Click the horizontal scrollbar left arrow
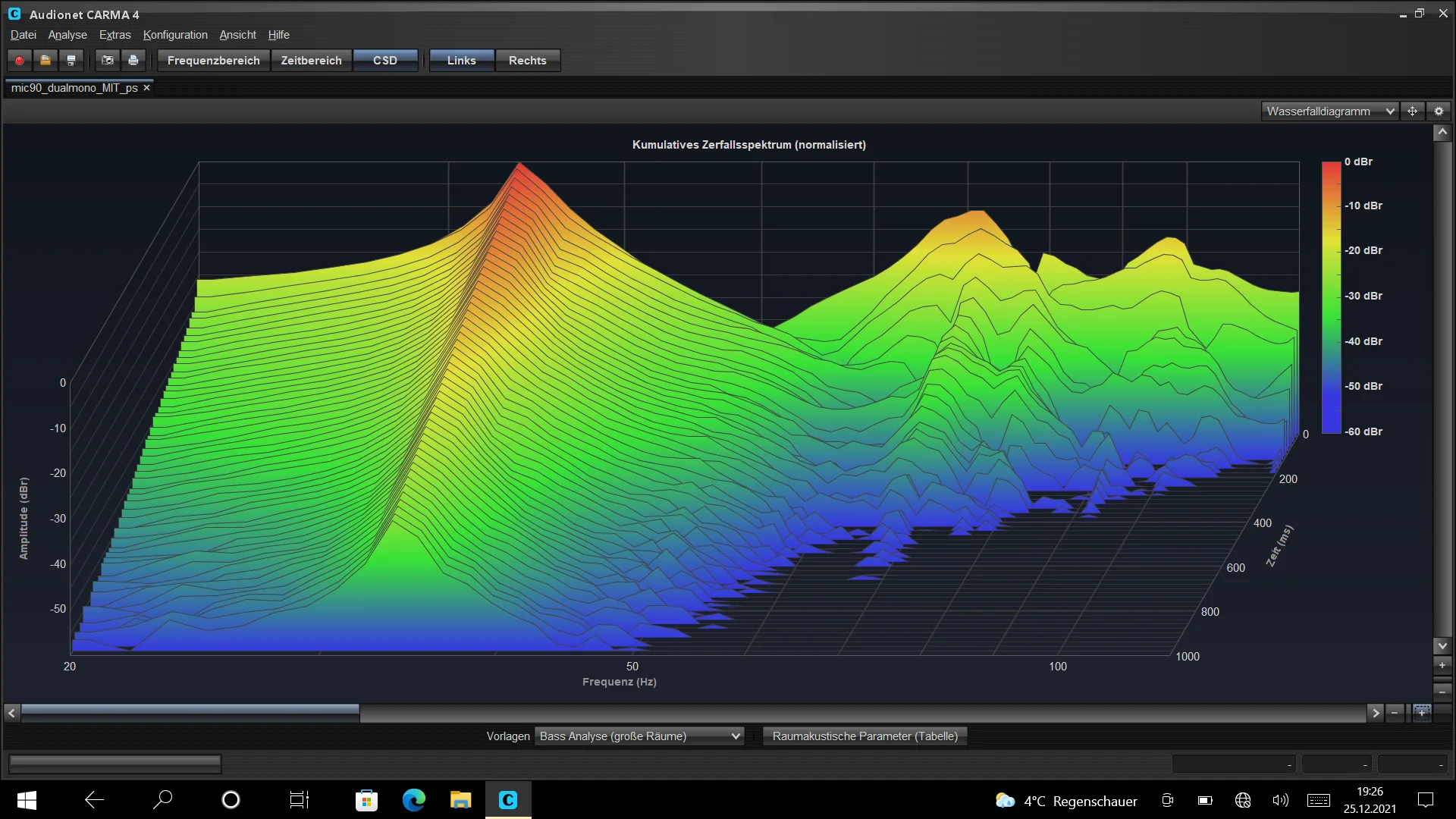This screenshot has width=1456, height=819. coord(11,713)
